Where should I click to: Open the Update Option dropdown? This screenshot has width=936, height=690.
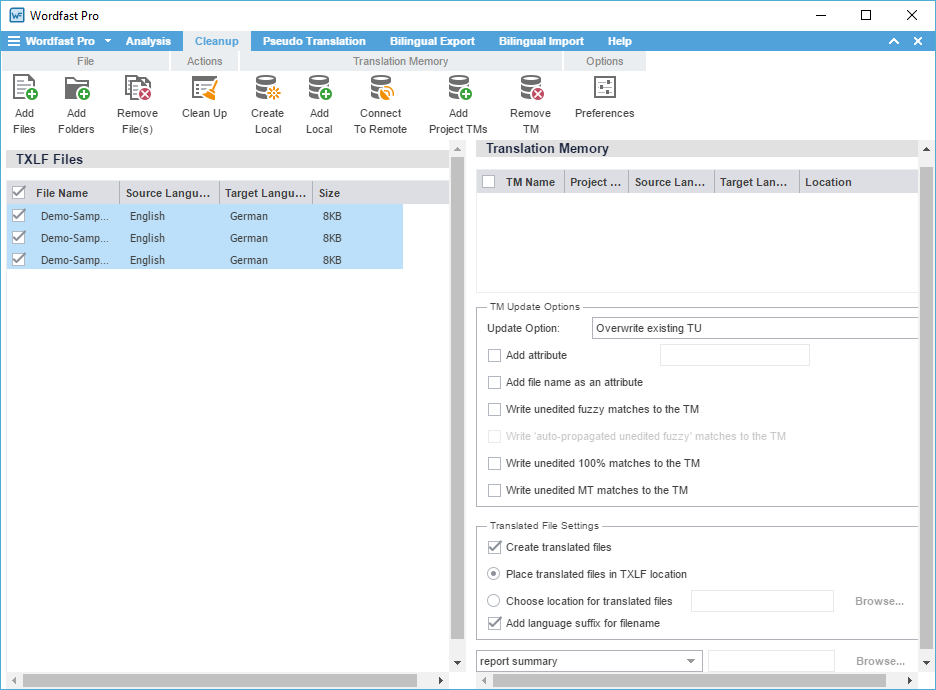coord(755,328)
